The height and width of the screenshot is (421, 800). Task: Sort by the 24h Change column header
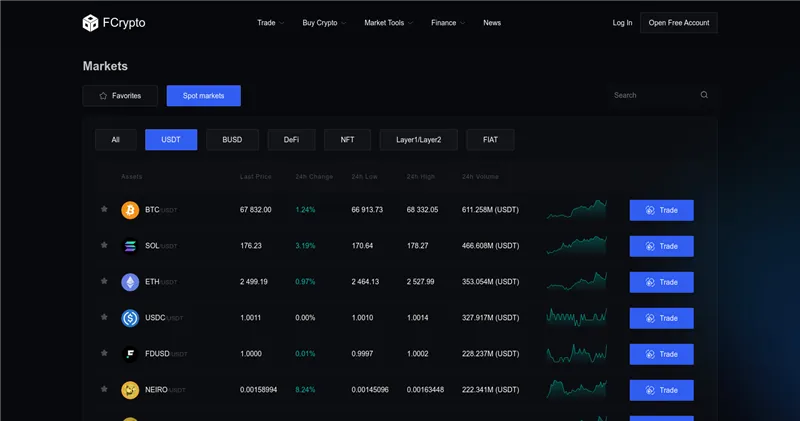click(x=314, y=177)
